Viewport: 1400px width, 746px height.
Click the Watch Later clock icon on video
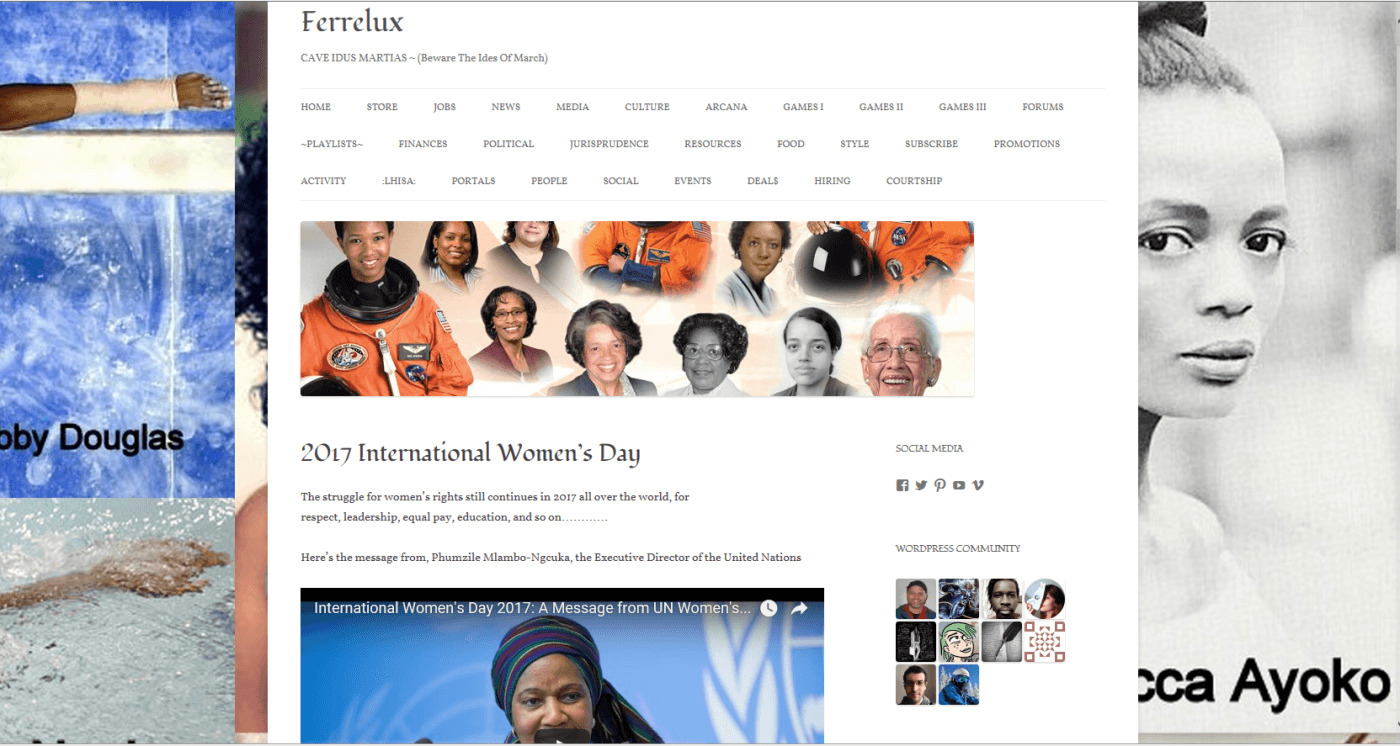tap(768, 608)
